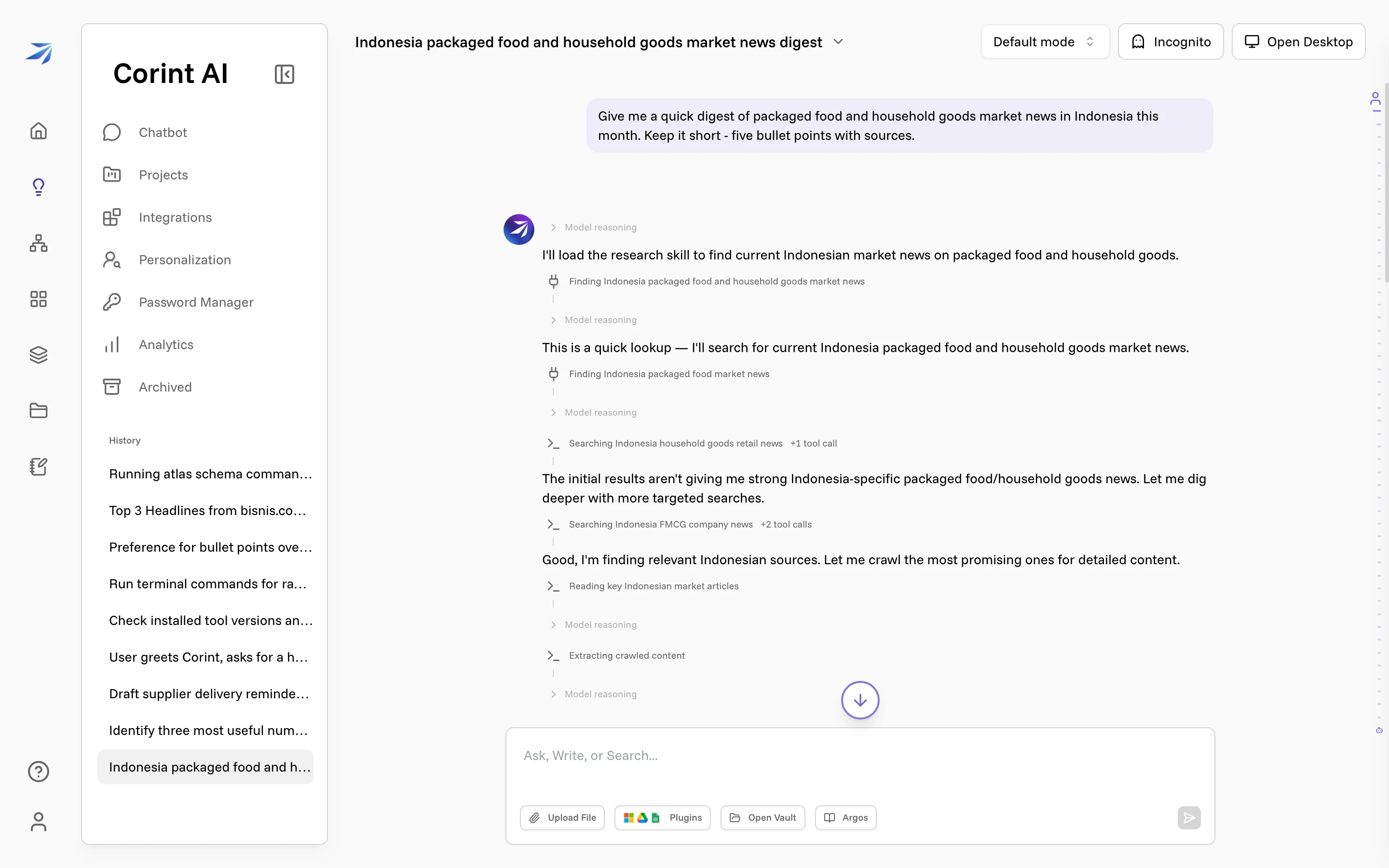Expand Model reasoning below Extracting crawled content
Viewport: 1389px width, 868px height.
[x=594, y=694]
